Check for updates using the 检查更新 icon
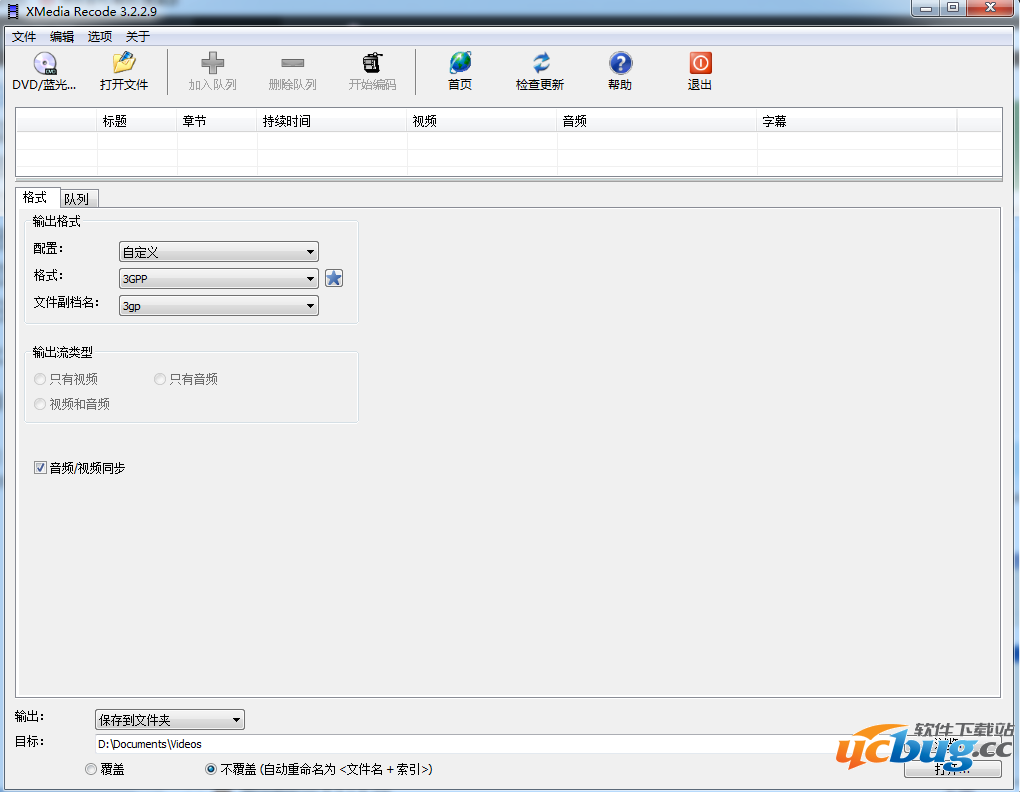Viewport: 1020px width, 792px height. pos(539,71)
